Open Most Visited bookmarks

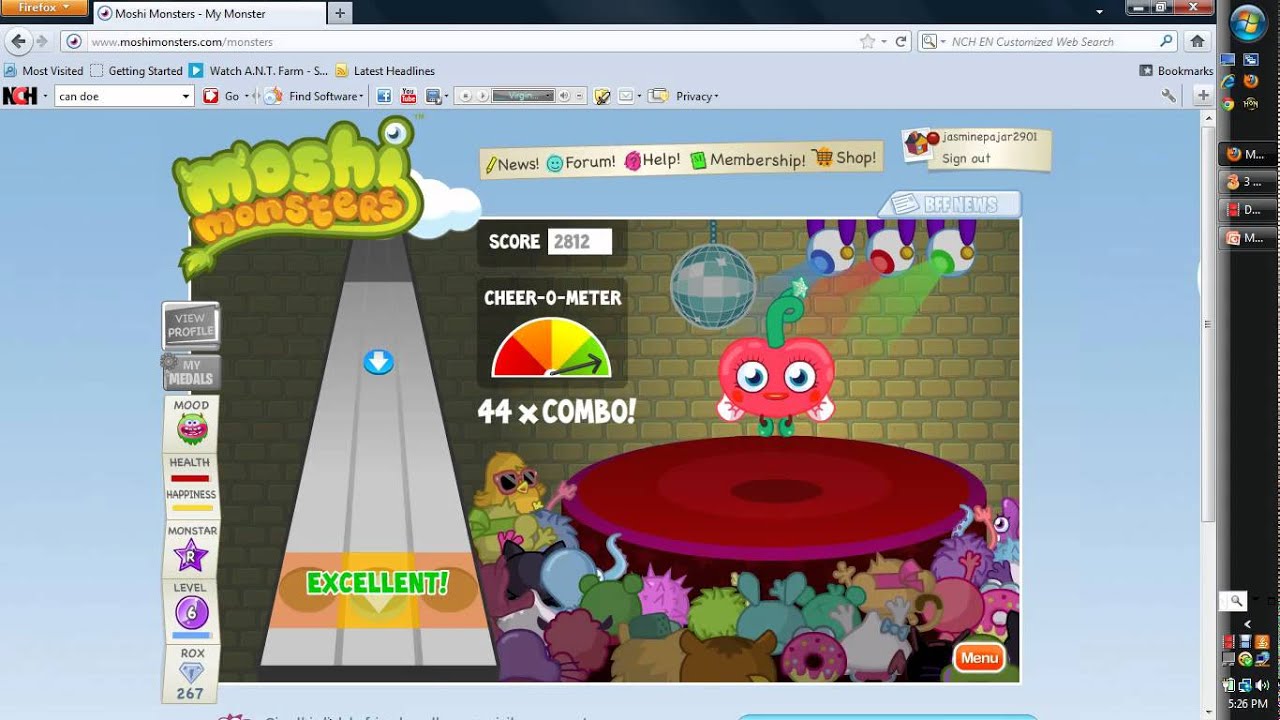(44, 71)
